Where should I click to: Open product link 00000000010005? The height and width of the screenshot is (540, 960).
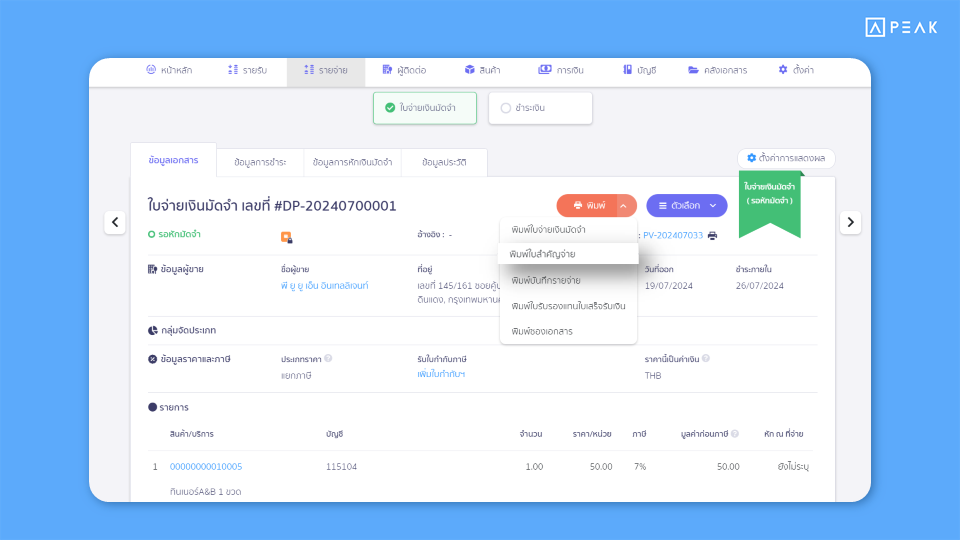click(206, 467)
